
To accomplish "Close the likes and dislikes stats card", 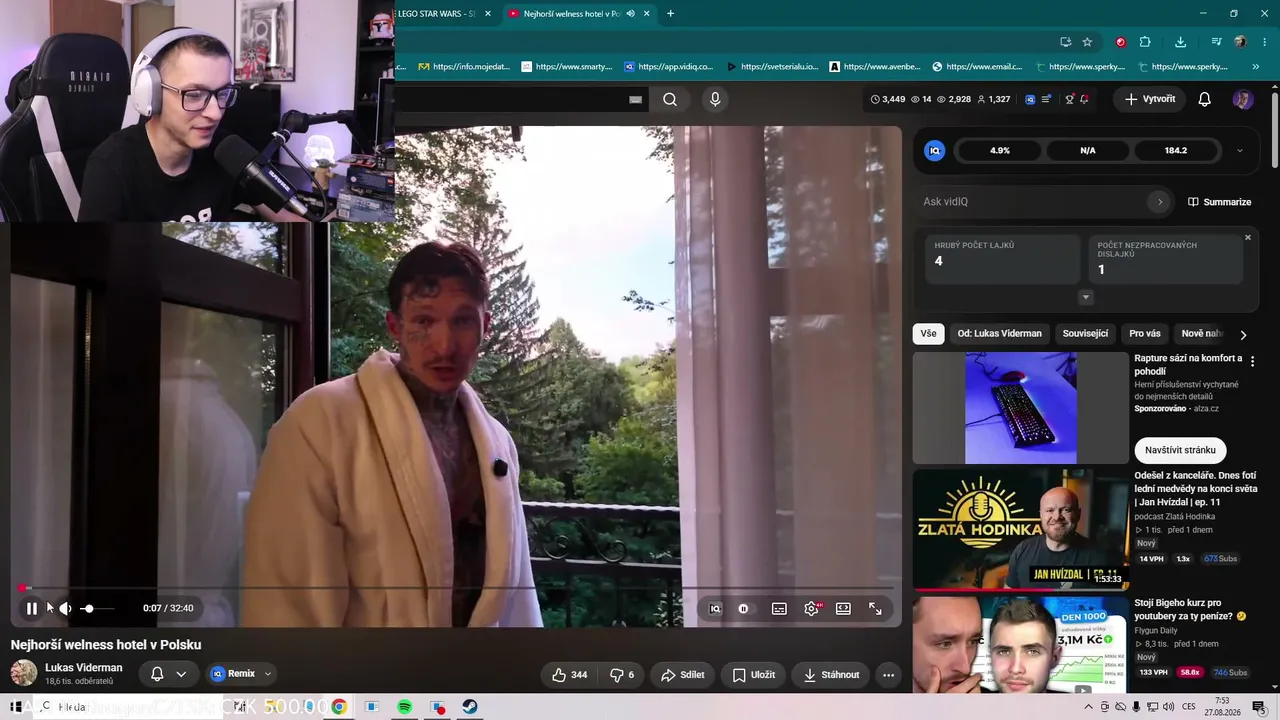I will point(1248,237).
